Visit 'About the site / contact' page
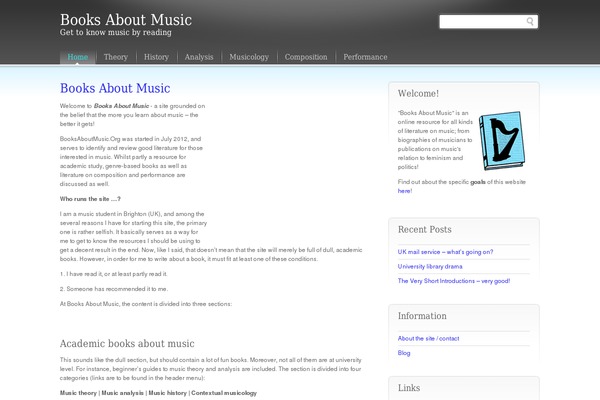This screenshot has width=600, height=400. coord(428,338)
